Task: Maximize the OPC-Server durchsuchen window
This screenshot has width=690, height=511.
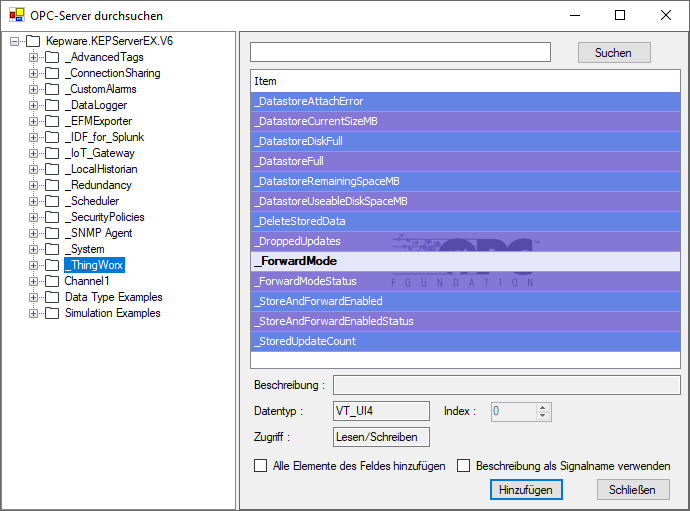Action: click(x=620, y=15)
